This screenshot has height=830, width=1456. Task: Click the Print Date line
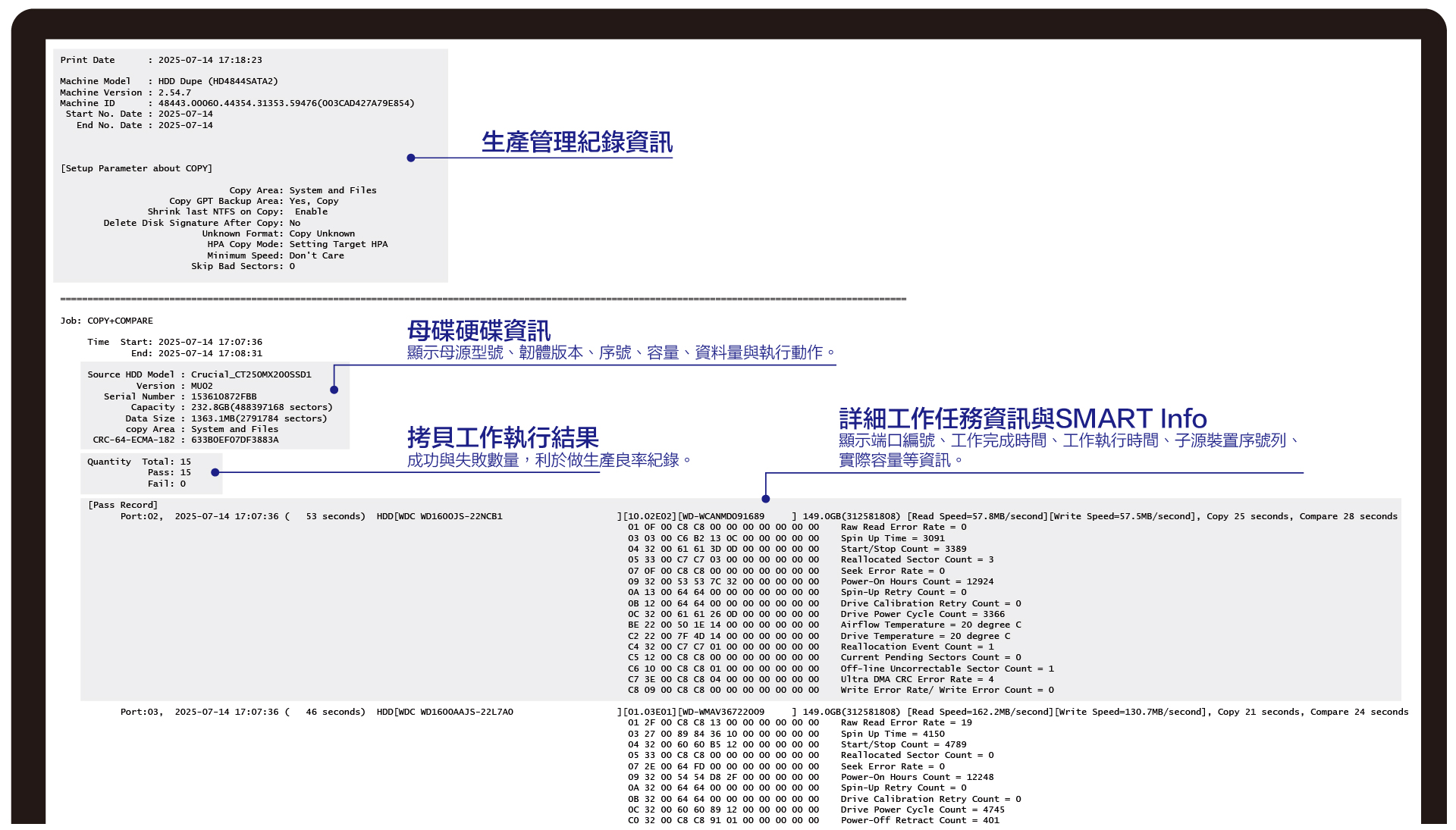[x=161, y=60]
